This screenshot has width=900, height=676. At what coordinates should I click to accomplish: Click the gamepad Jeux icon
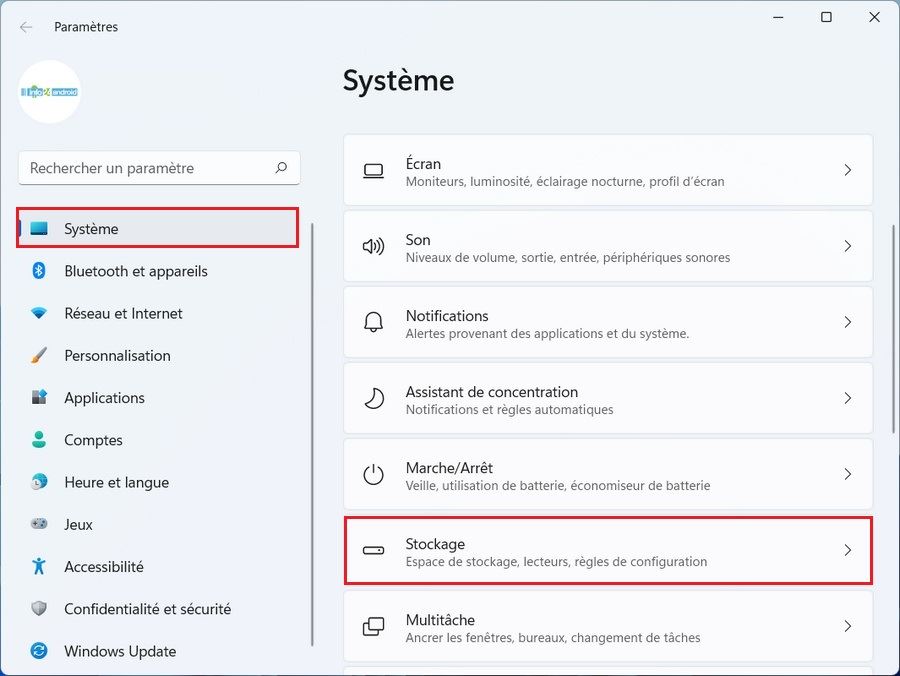click(x=39, y=524)
